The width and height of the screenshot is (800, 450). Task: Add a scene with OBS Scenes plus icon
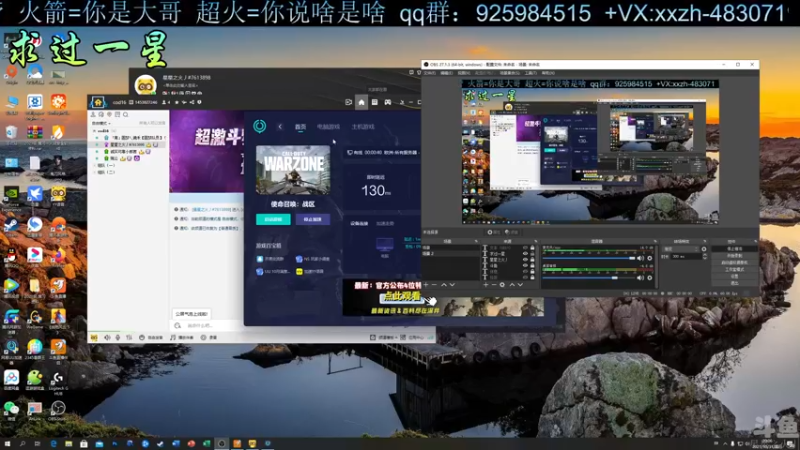pyautogui.click(x=426, y=285)
